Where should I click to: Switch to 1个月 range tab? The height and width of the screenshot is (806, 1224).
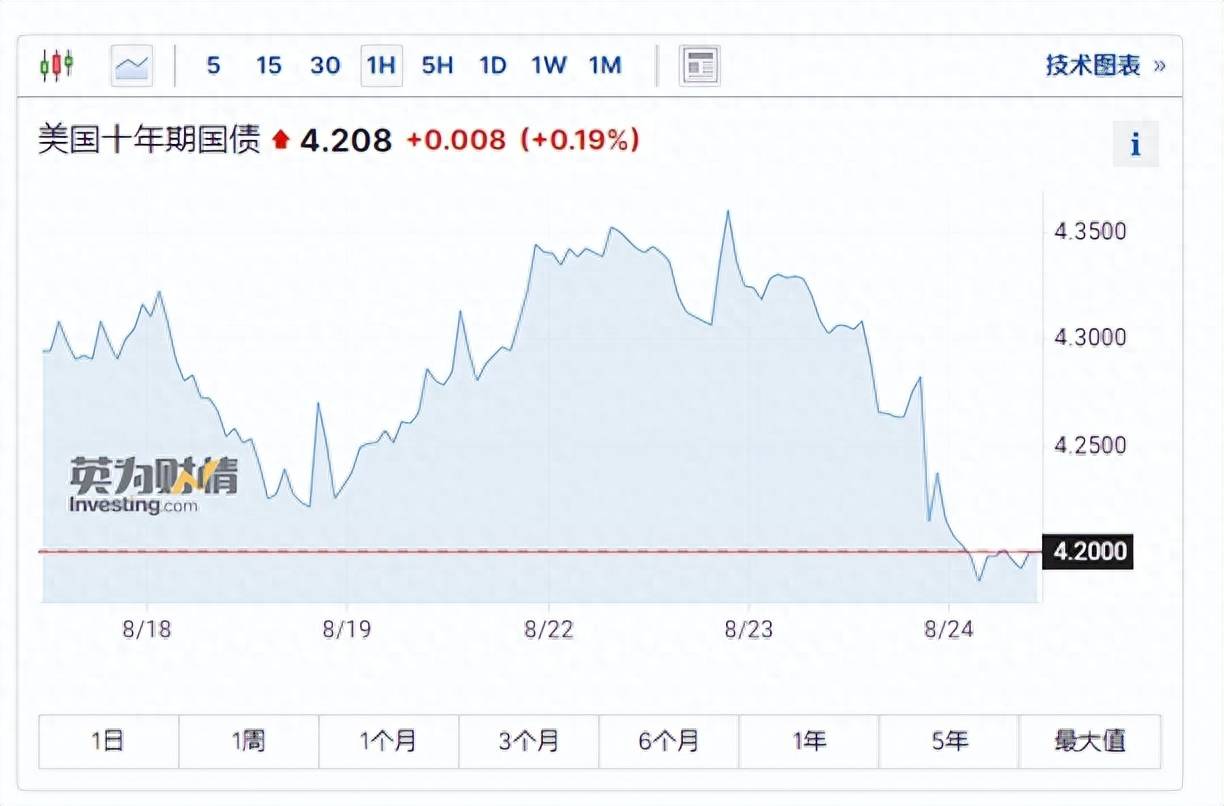coord(389,741)
